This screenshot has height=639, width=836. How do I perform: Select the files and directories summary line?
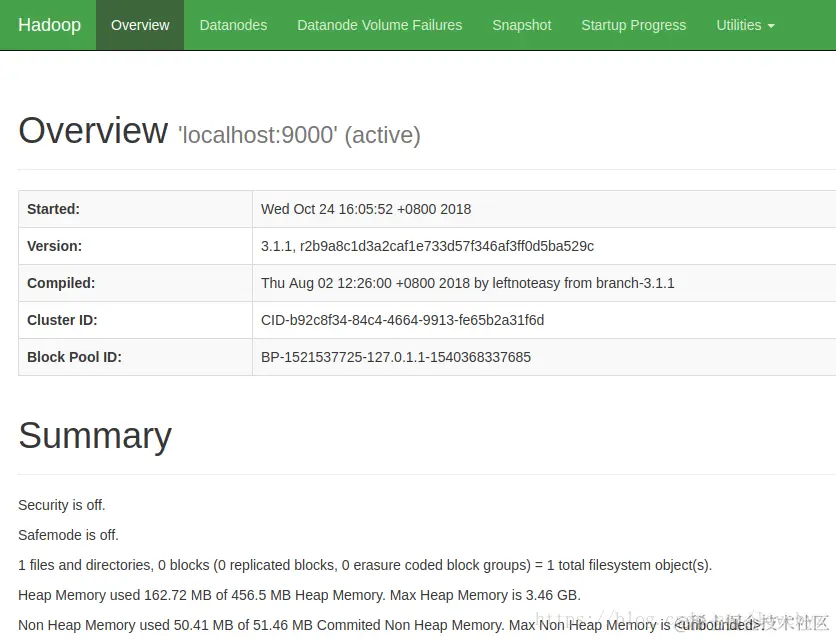(365, 565)
